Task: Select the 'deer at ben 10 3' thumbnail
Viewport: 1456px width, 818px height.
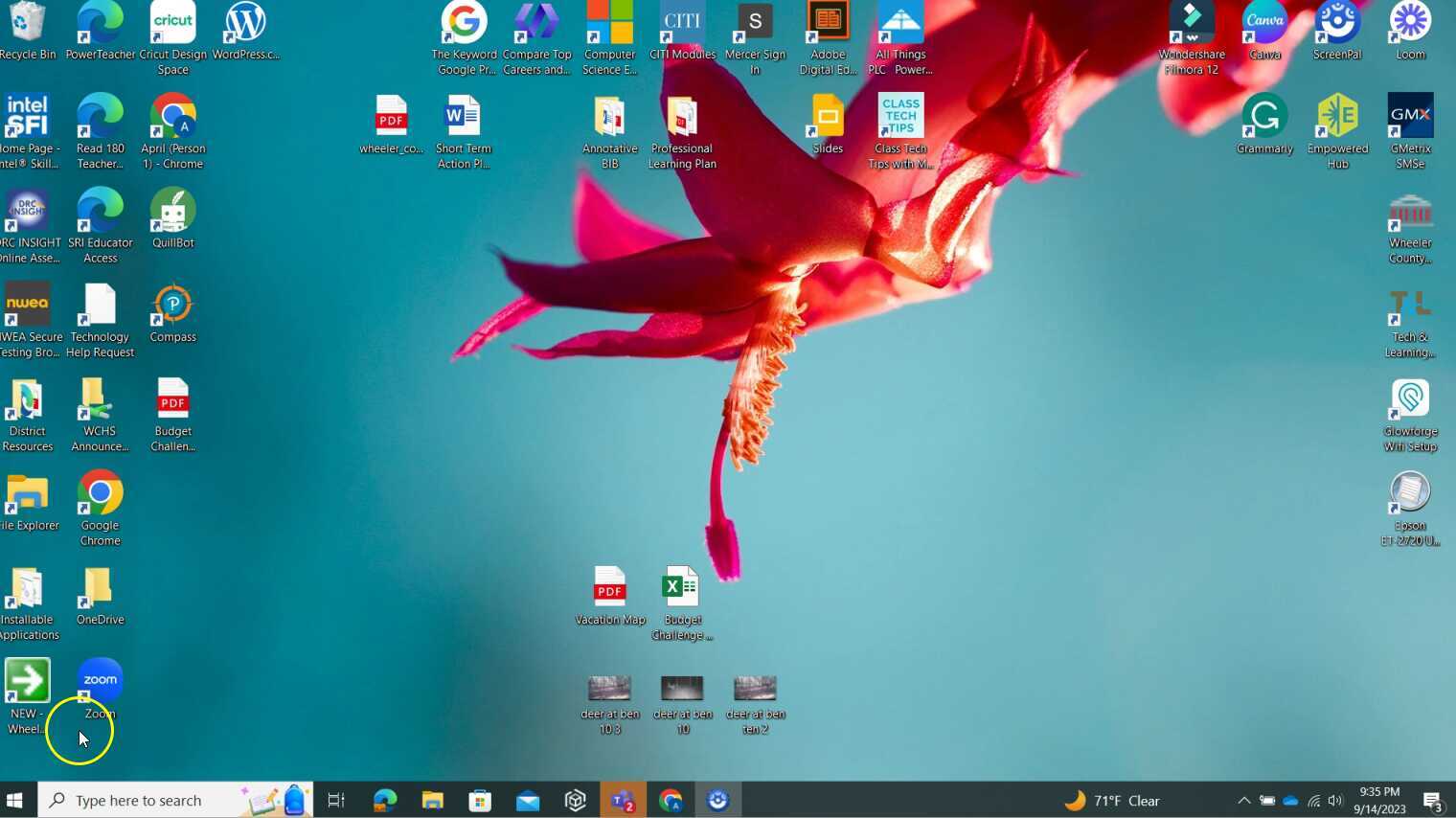Action: 609,690
